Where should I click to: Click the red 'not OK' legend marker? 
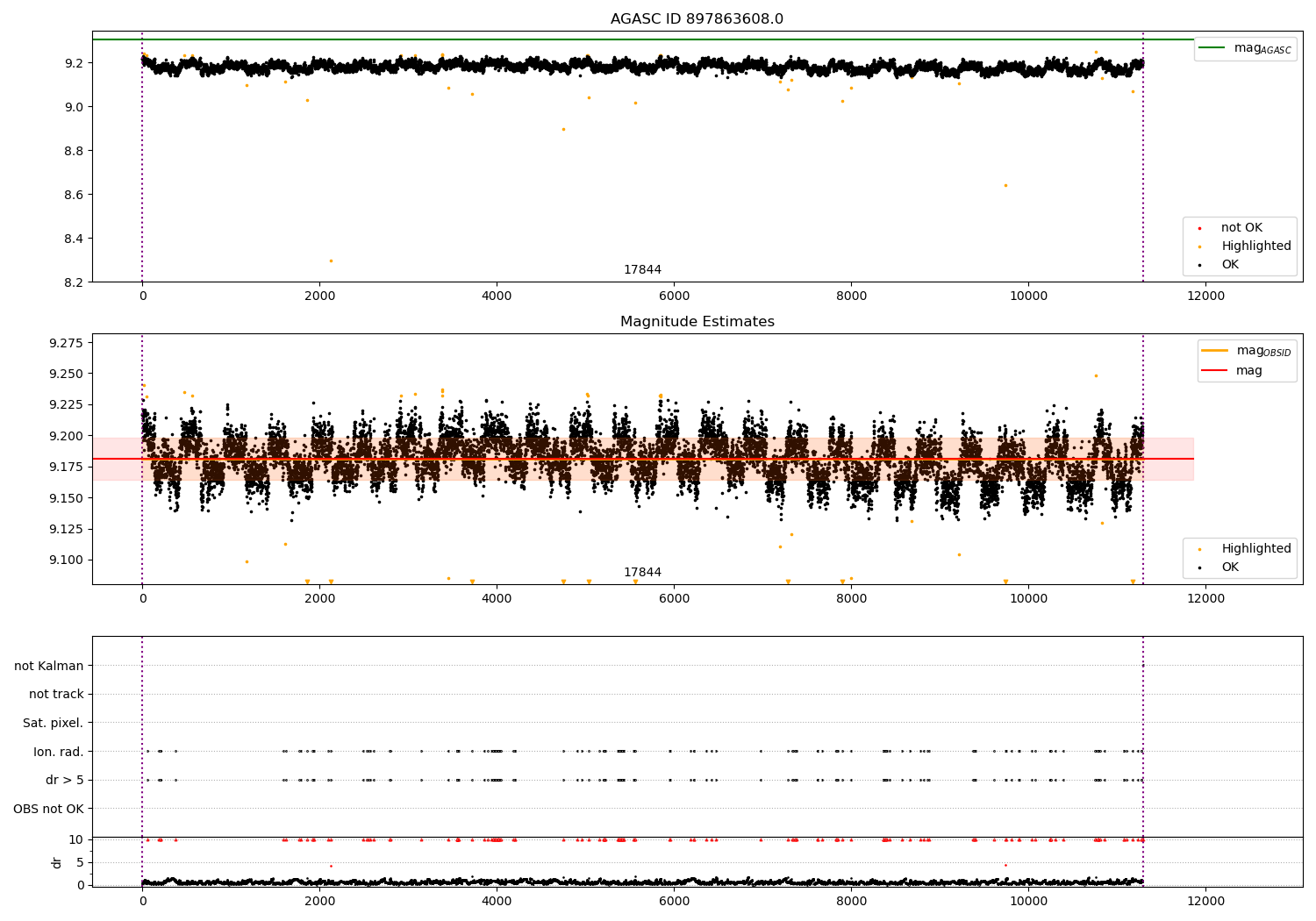pos(1199,228)
